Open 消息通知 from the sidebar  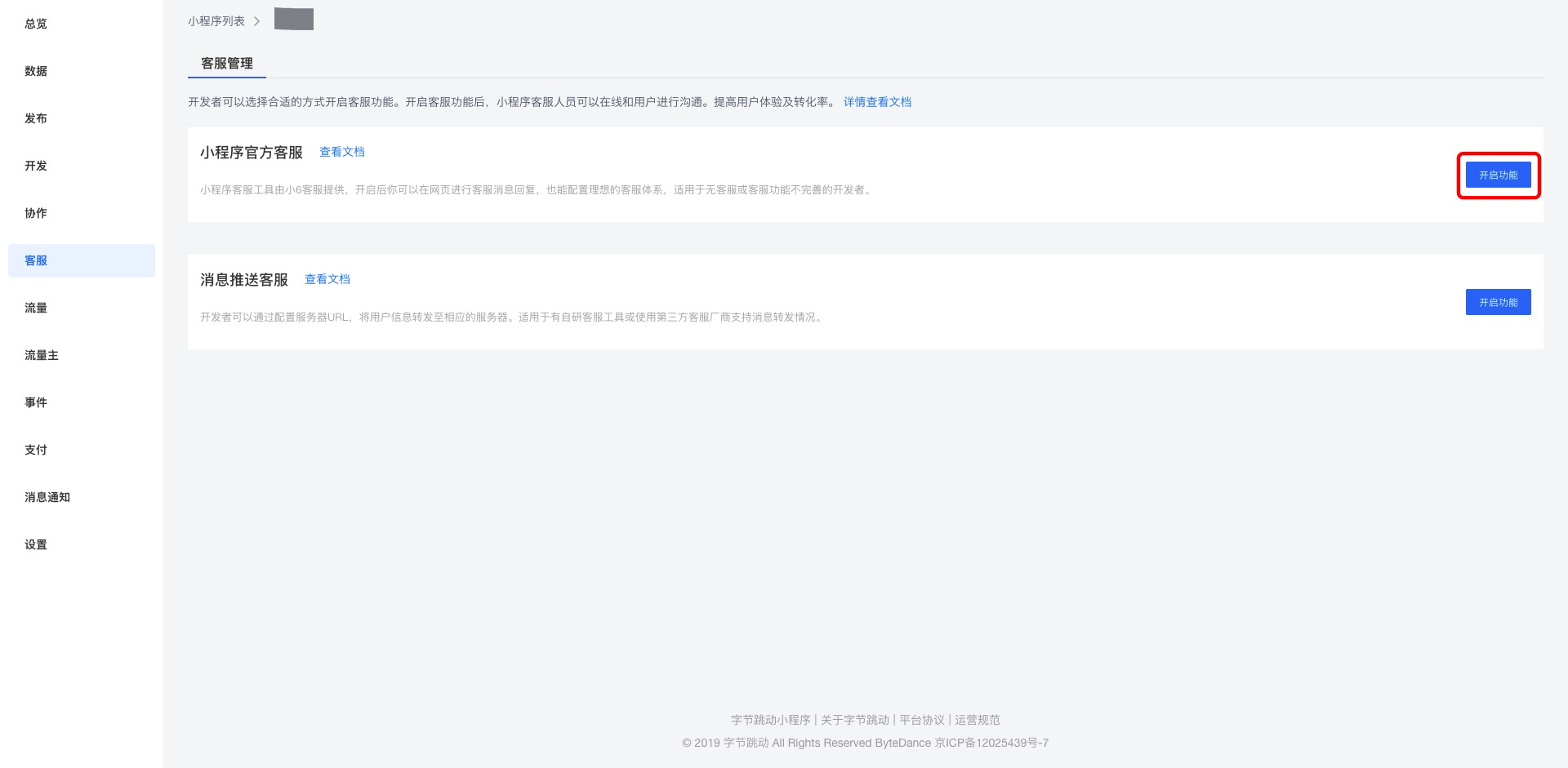click(x=47, y=497)
